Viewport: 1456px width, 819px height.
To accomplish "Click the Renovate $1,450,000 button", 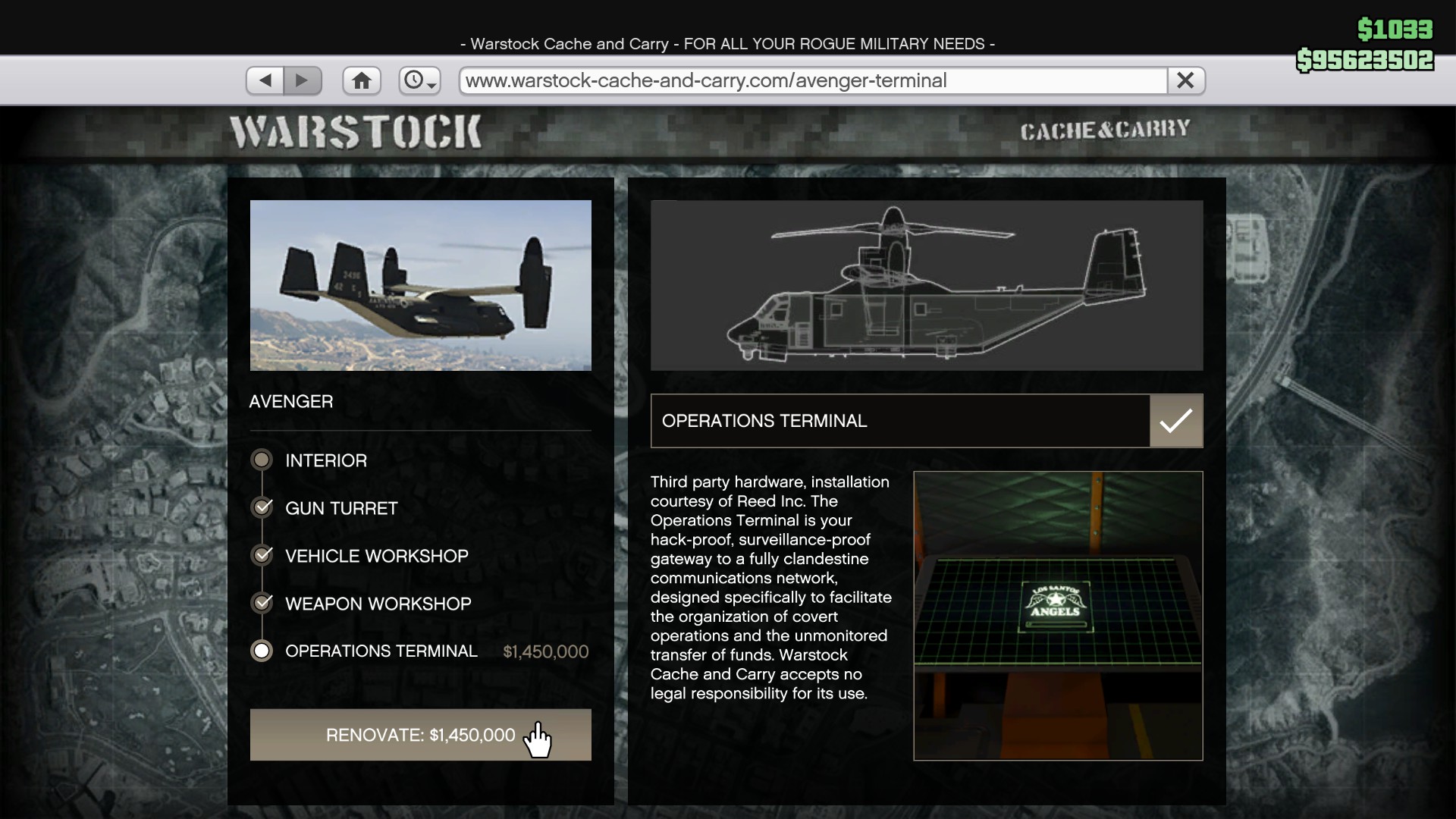I will point(420,735).
